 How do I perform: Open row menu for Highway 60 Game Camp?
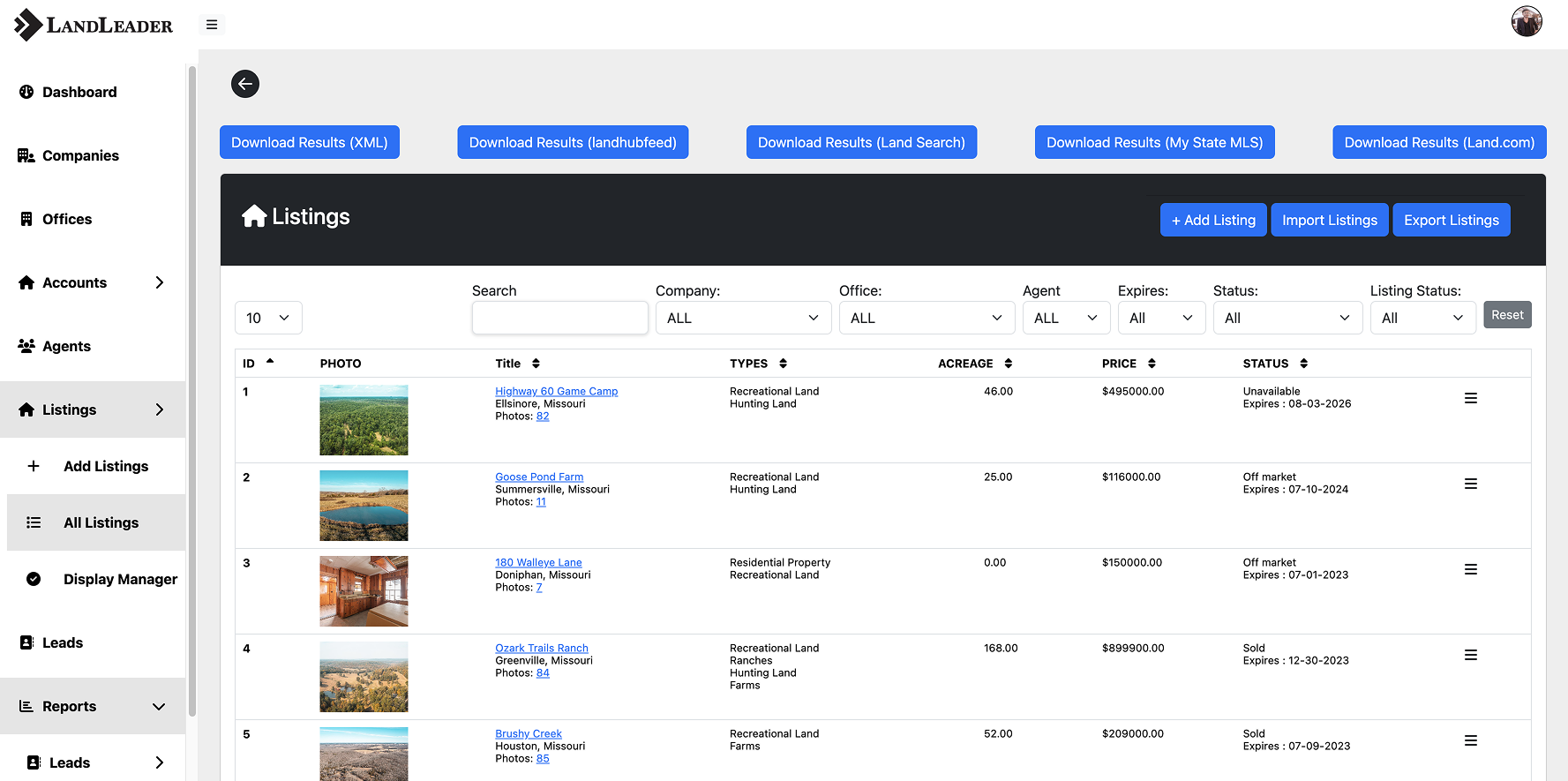(x=1471, y=398)
